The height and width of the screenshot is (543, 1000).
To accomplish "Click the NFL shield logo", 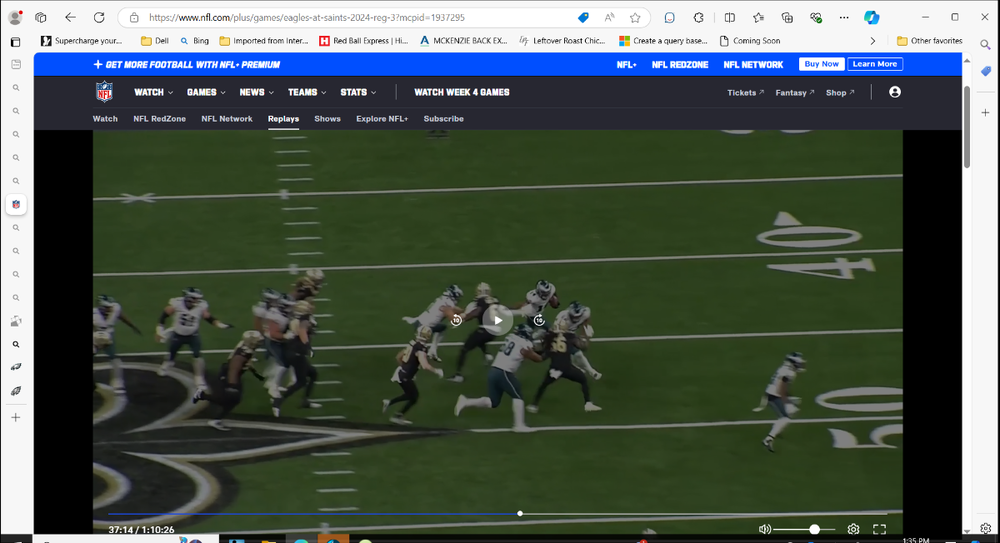I will point(105,92).
